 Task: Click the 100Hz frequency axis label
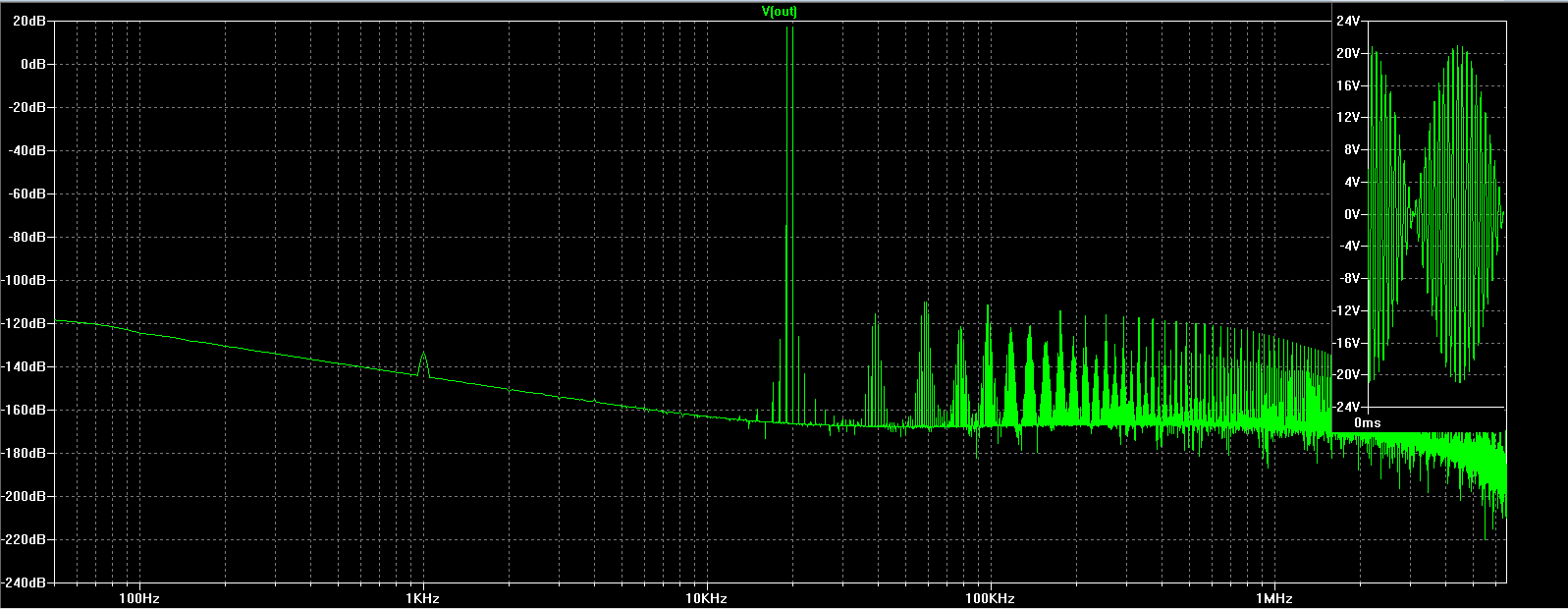coord(138,598)
